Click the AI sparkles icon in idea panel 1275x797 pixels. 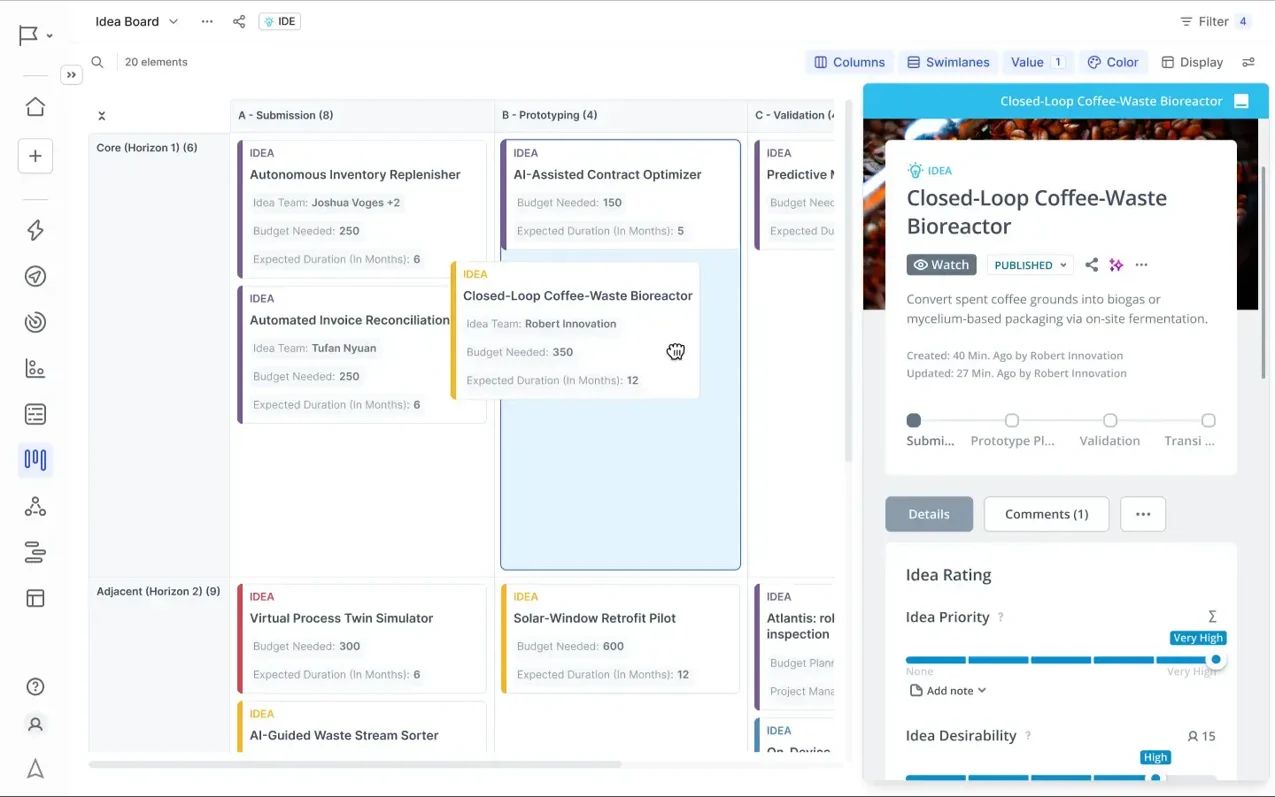click(1116, 264)
